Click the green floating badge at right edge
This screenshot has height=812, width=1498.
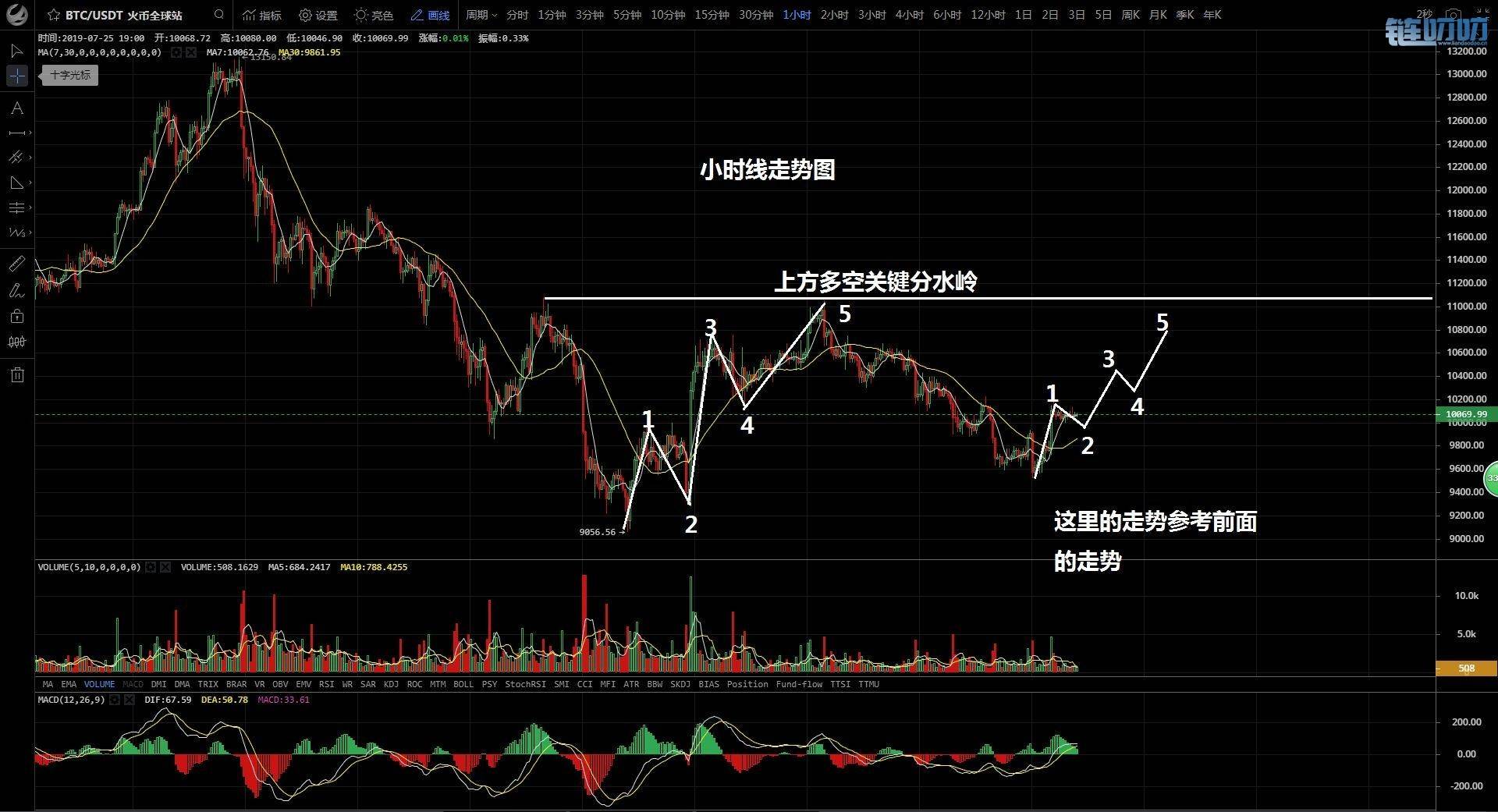pyautogui.click(x=1491, y=478)
